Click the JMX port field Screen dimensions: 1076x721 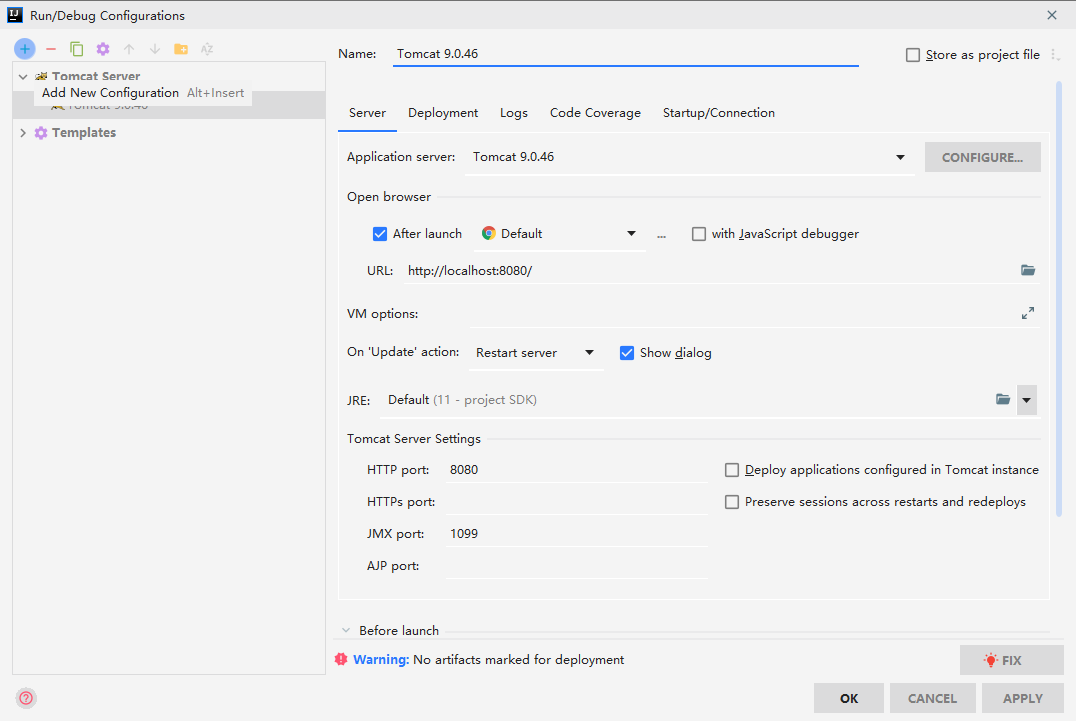[x=576, y=534]
